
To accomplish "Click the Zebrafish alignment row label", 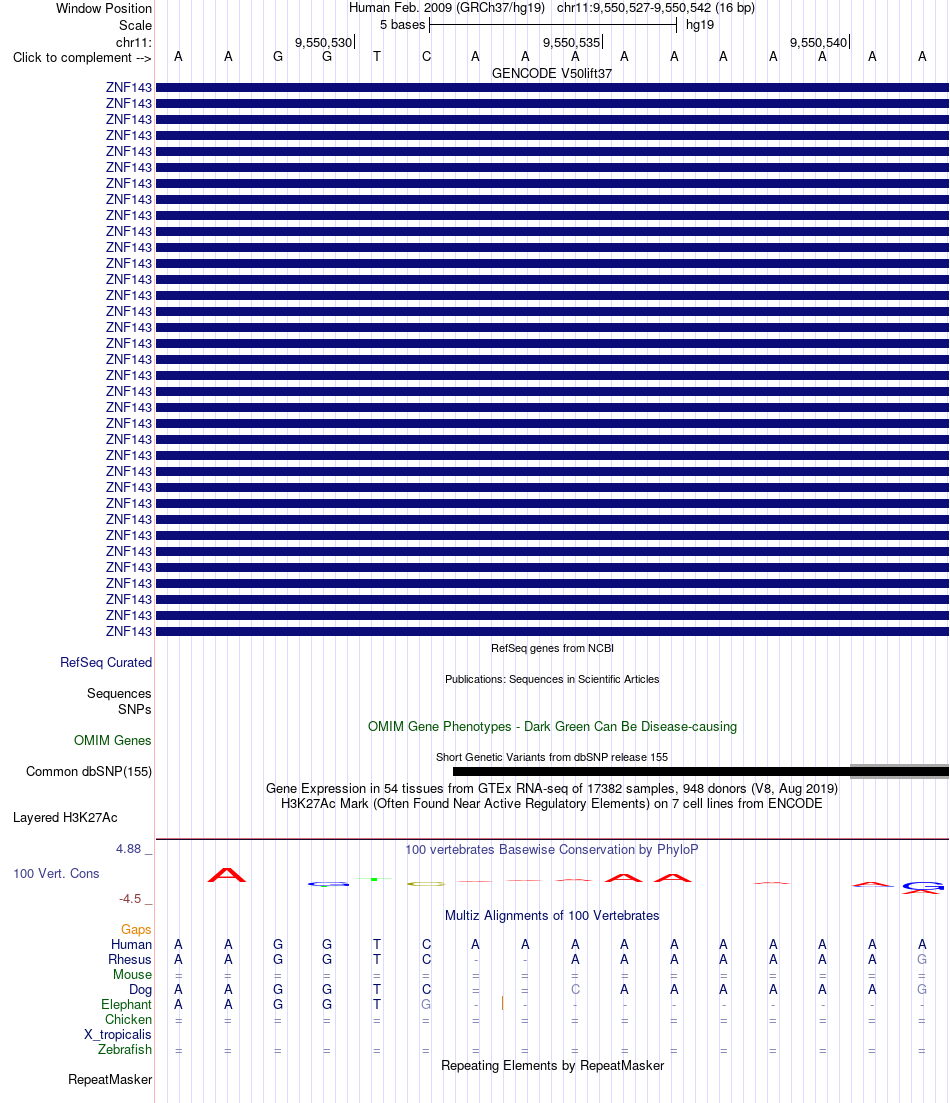I will 125,1050.
